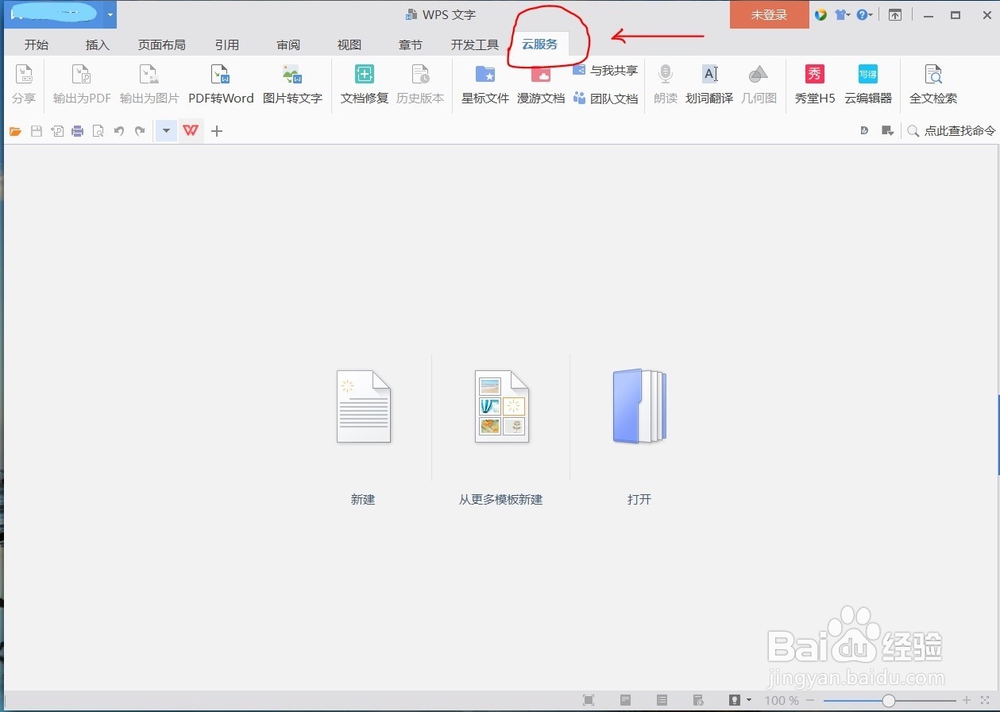Click the zoom slider handle
This screenshot has height=712, width=1000.
(x=888, y=701)
